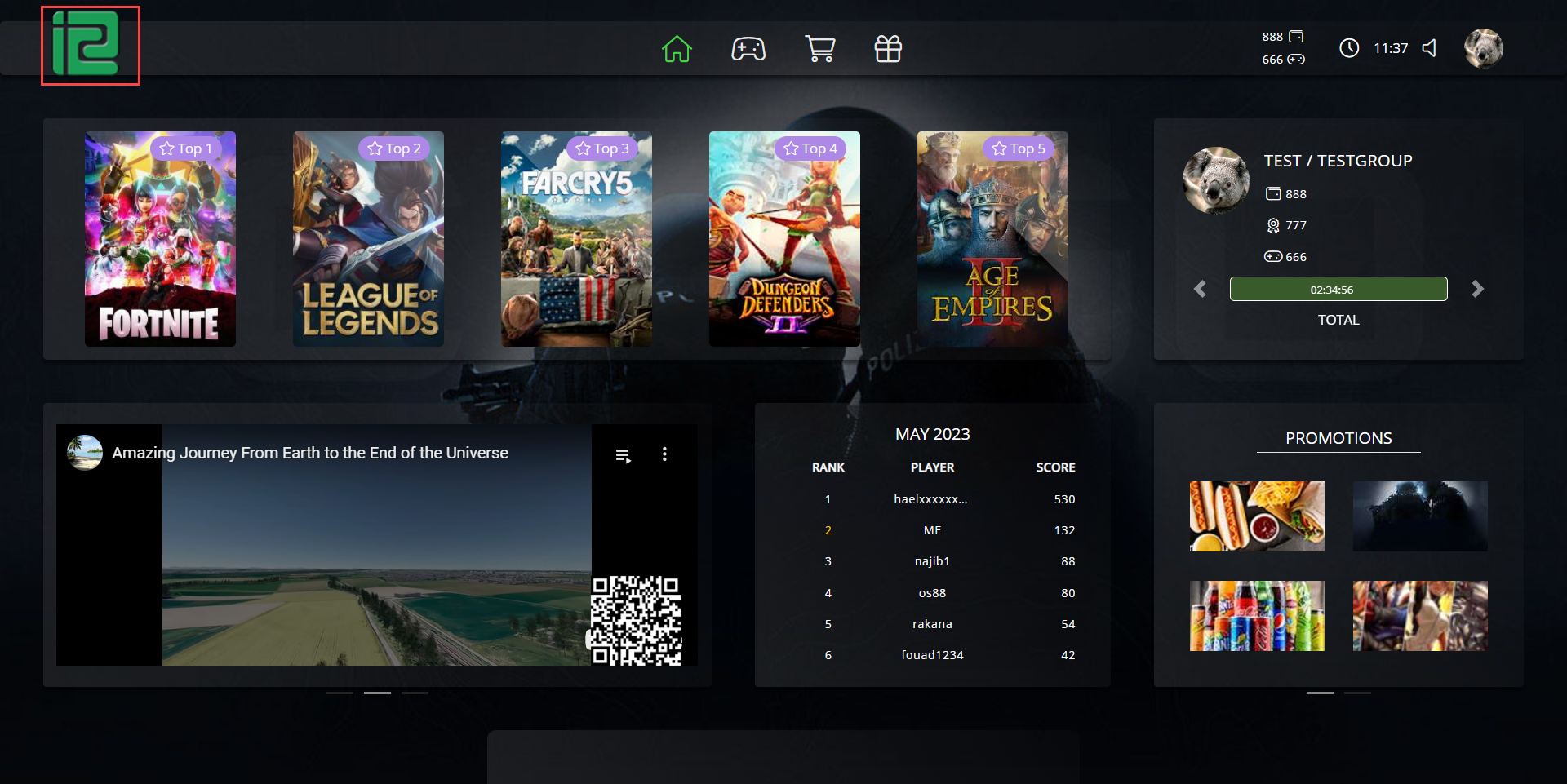
Task: Launch Far Cry 5 Top 3 game
Action: click(x=576, y=239)
